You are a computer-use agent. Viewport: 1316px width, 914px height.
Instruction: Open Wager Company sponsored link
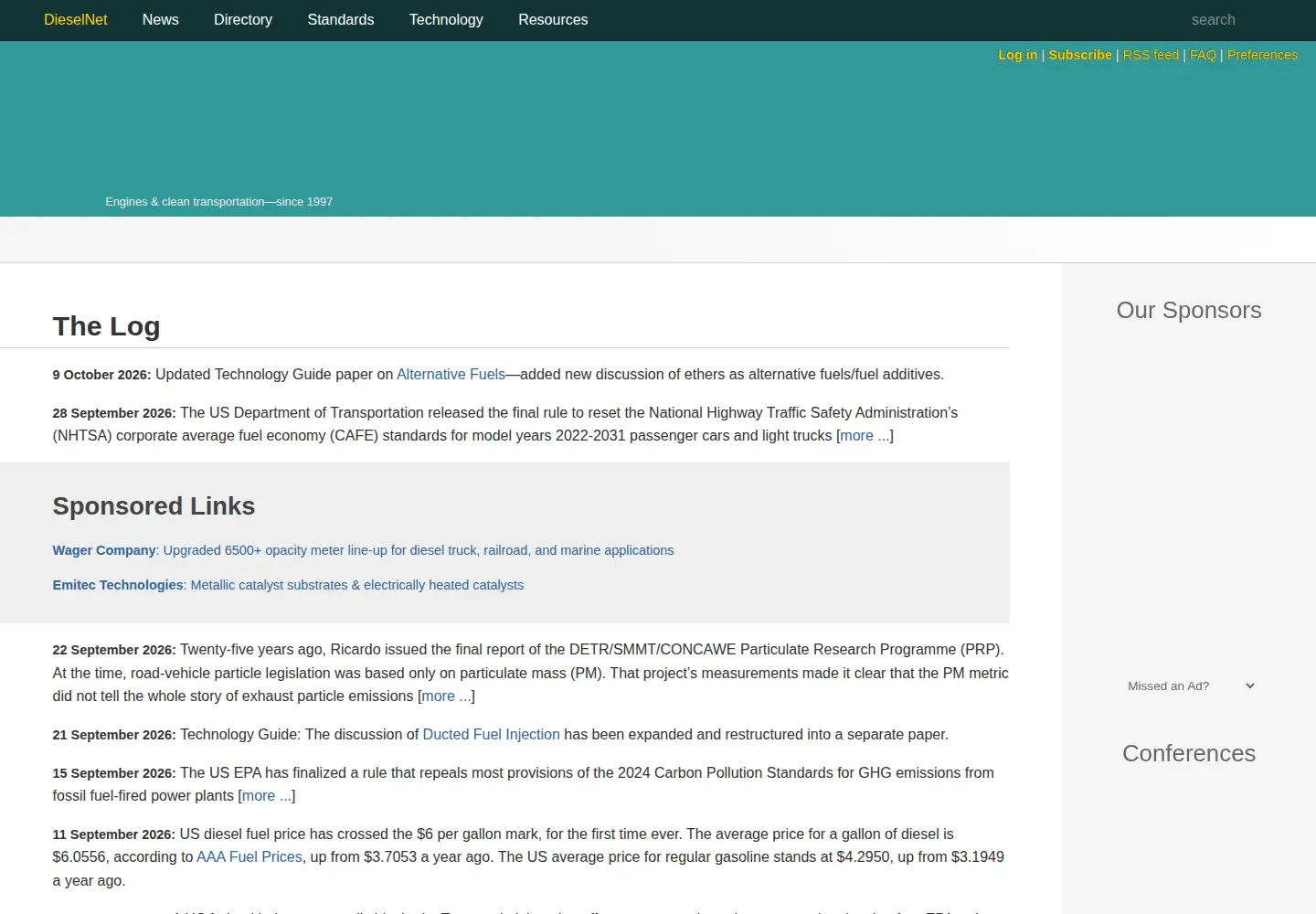click(363, 550)
